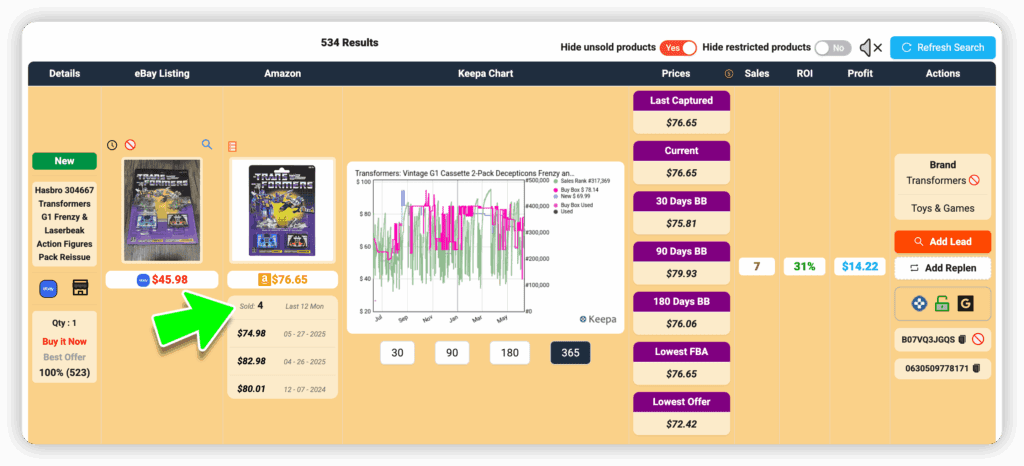The image size is (1024, 466).
Task: Click the green New condition badge
Action: click(65, 161)
